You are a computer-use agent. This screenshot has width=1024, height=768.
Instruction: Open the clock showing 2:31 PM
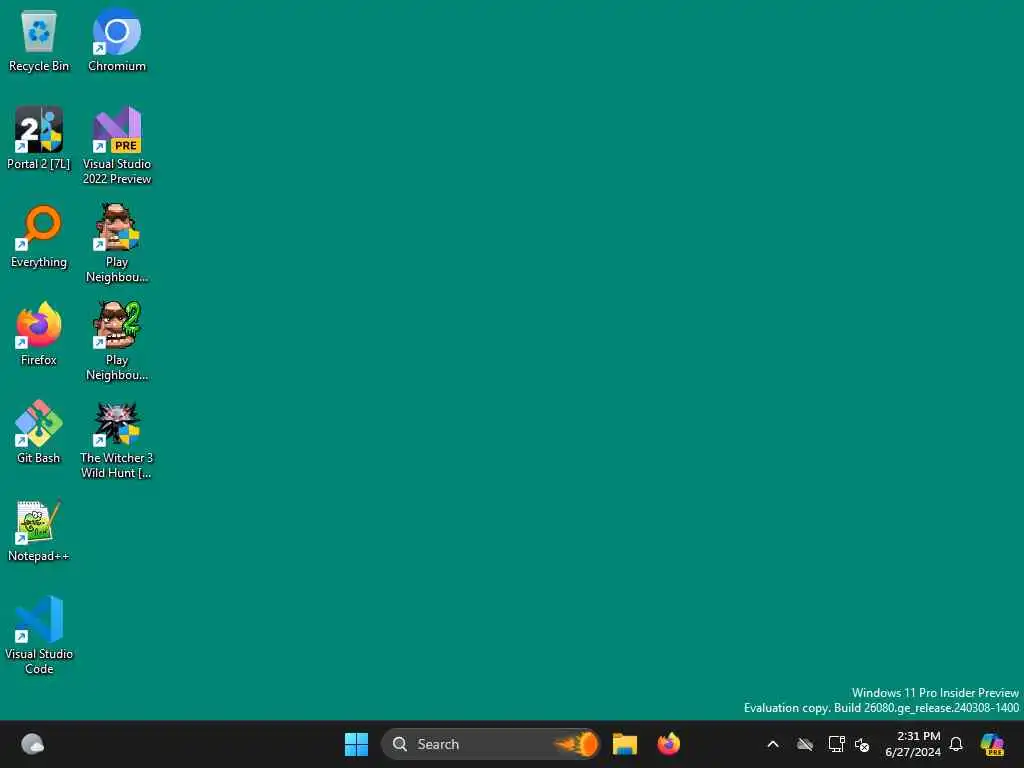click(912, 744)
